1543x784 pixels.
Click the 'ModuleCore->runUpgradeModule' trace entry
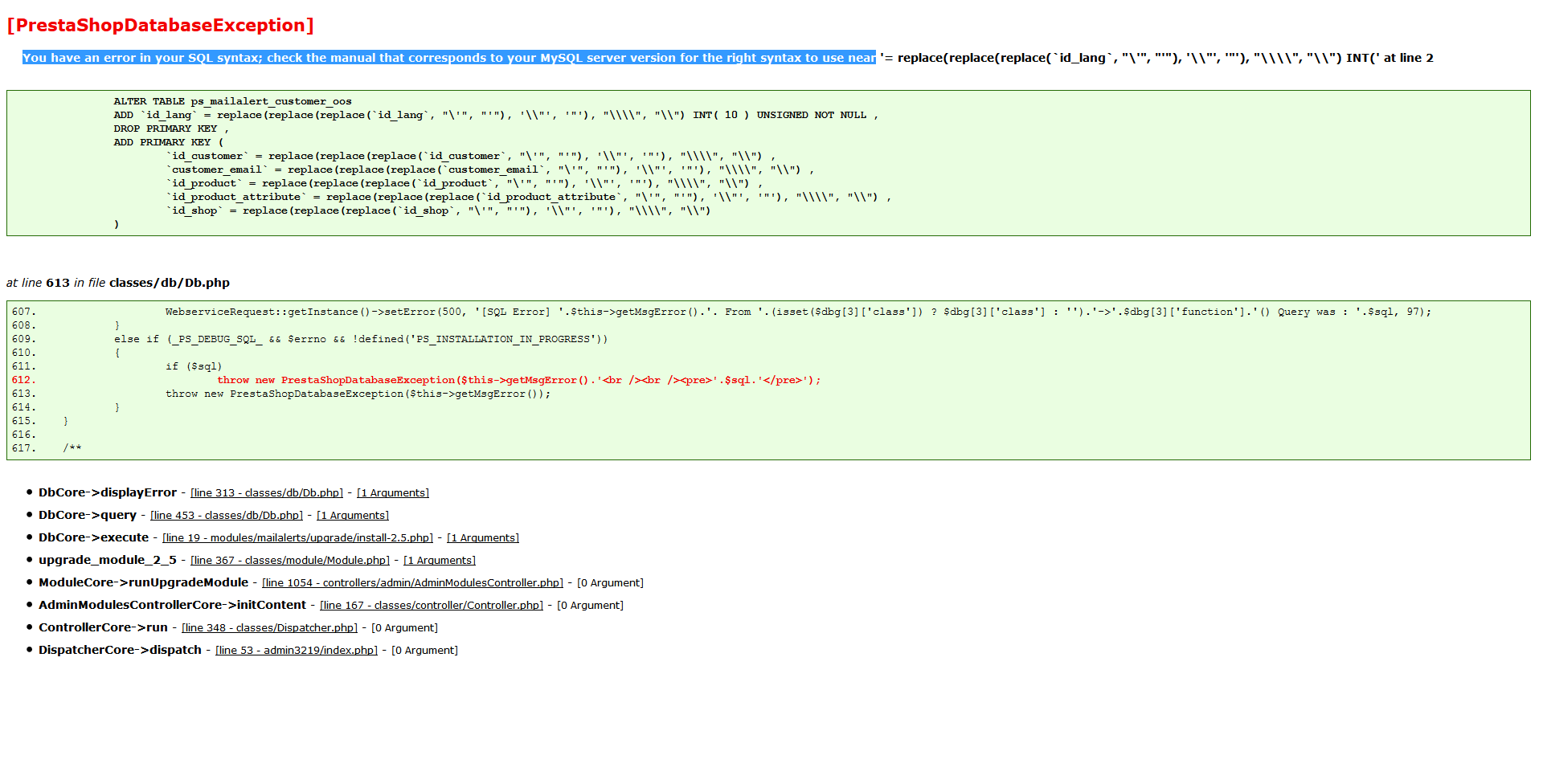(144, 582)
